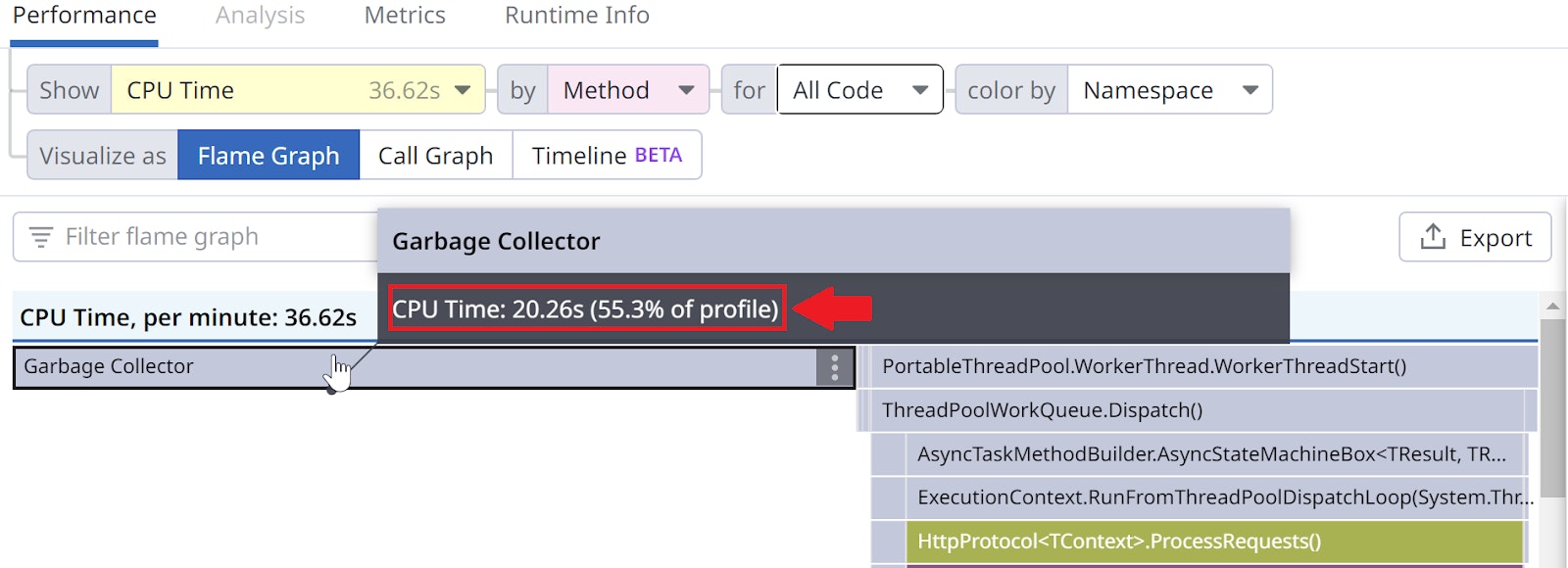Screen dimensions: 1568x568
Task: Open the Analysis tab
Action: tap(260, 16)
